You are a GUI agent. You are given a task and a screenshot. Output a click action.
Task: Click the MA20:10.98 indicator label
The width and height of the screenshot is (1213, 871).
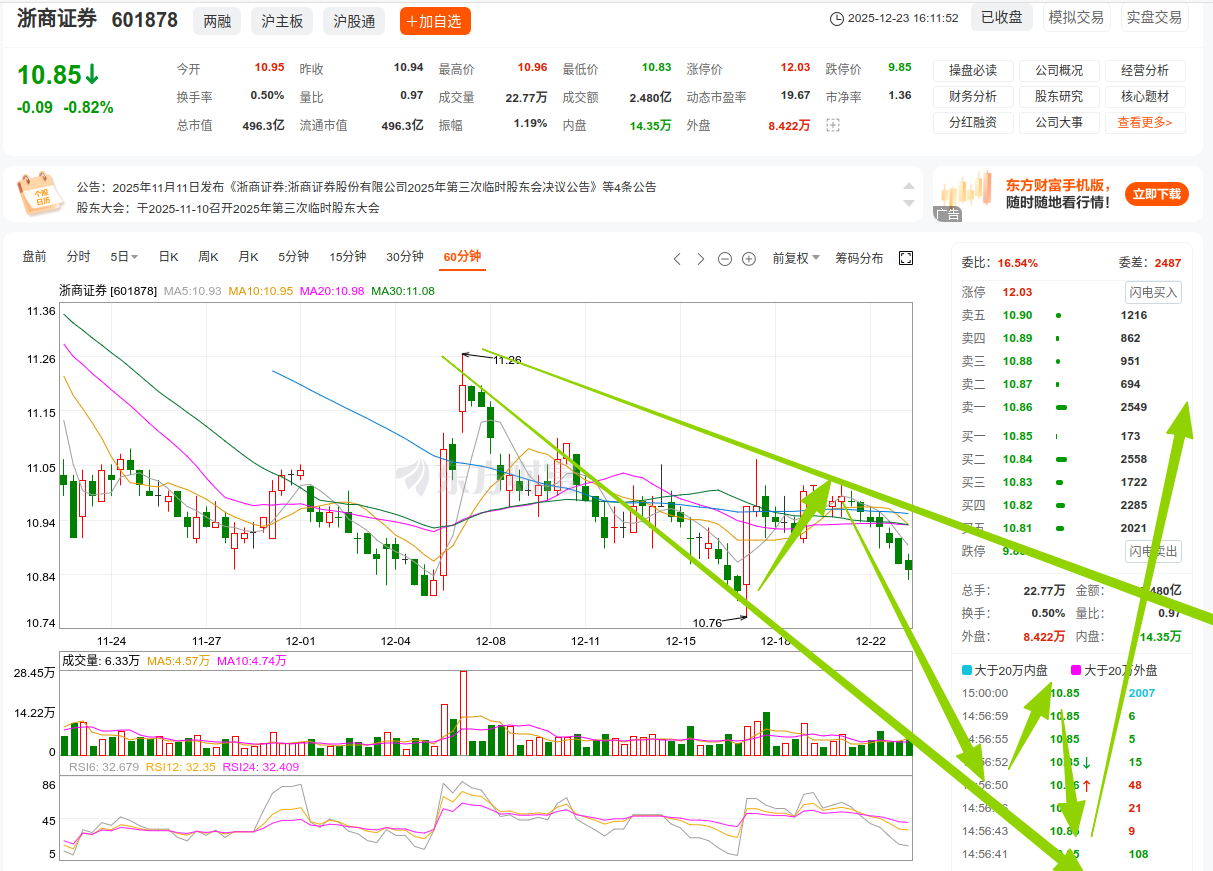click(x=332, y=291)
